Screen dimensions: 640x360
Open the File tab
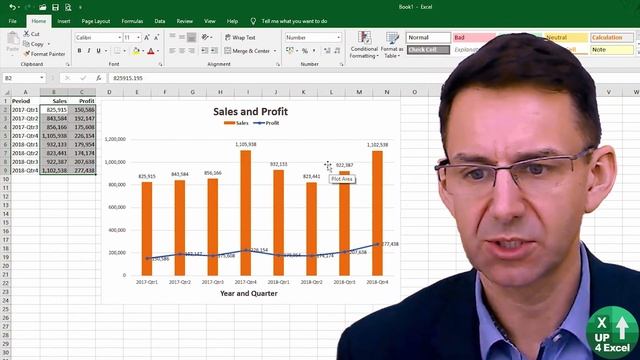point(13,21)
